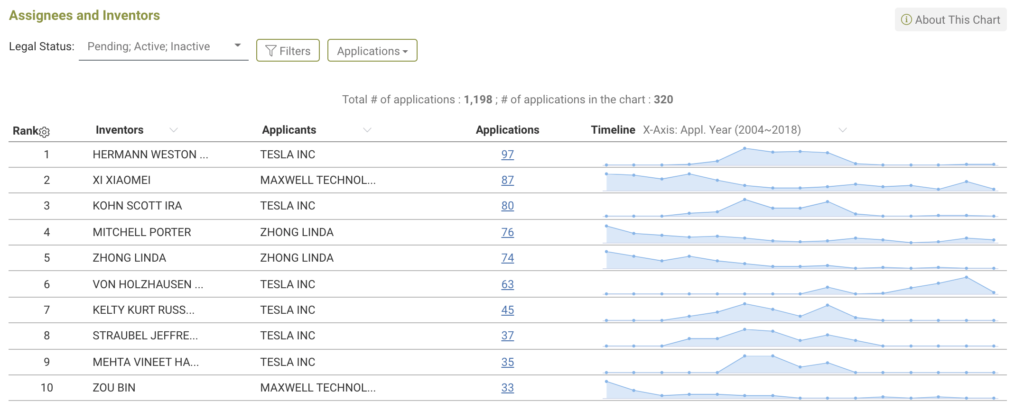Expand the Applicants column chevron
Image resolution: width=1024 pixels, height=419 pixels.
367,130
